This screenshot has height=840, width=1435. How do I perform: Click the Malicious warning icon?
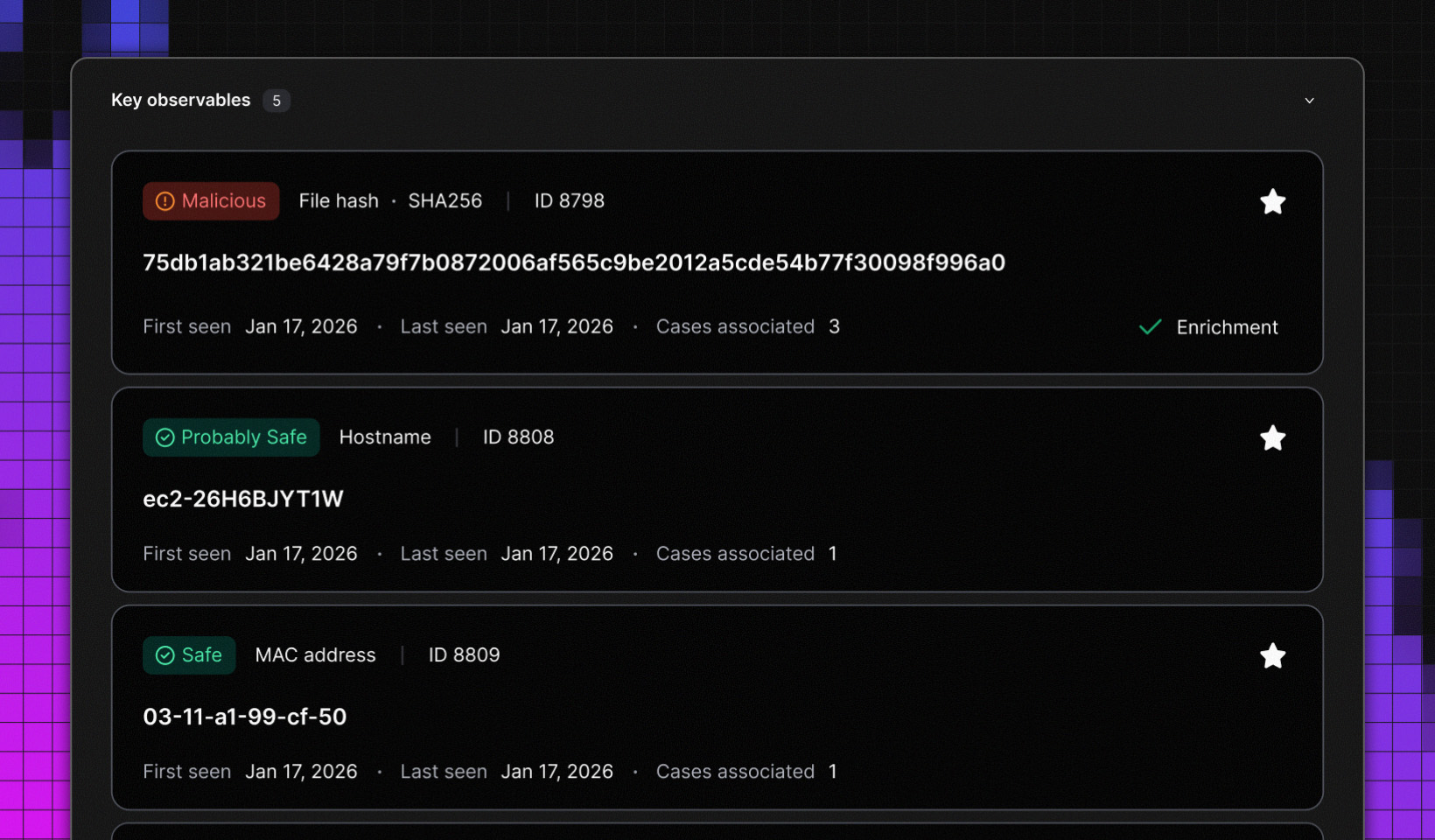pos(164,201)
